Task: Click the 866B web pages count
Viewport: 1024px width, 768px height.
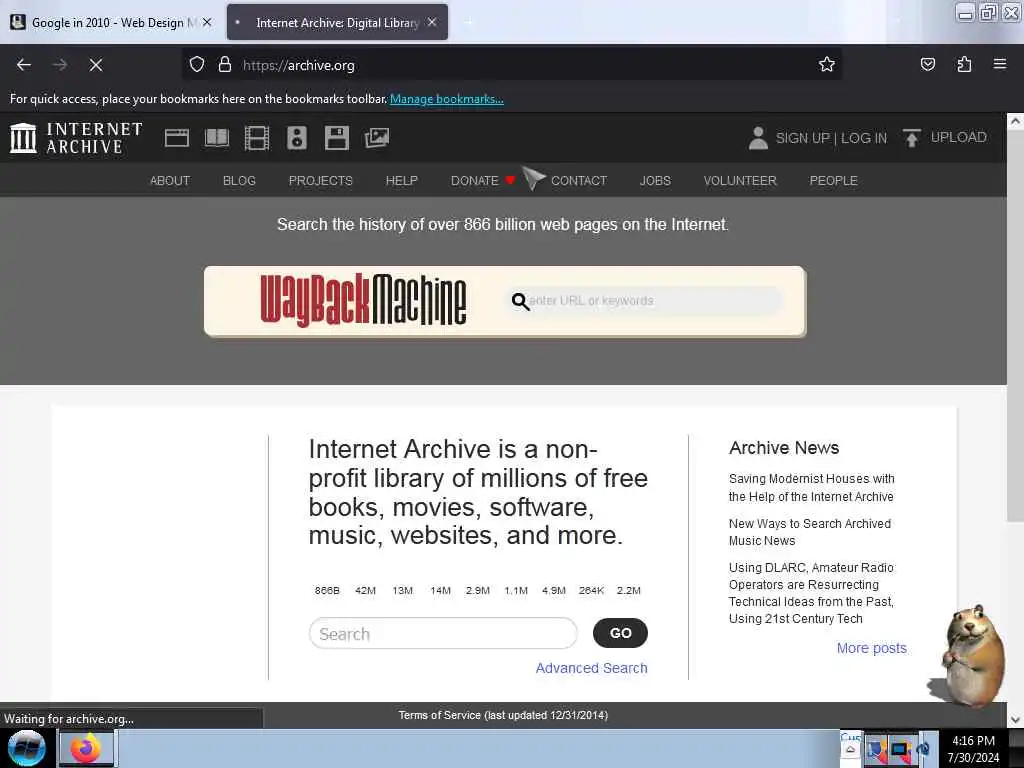Action: (x=327, y=590)
